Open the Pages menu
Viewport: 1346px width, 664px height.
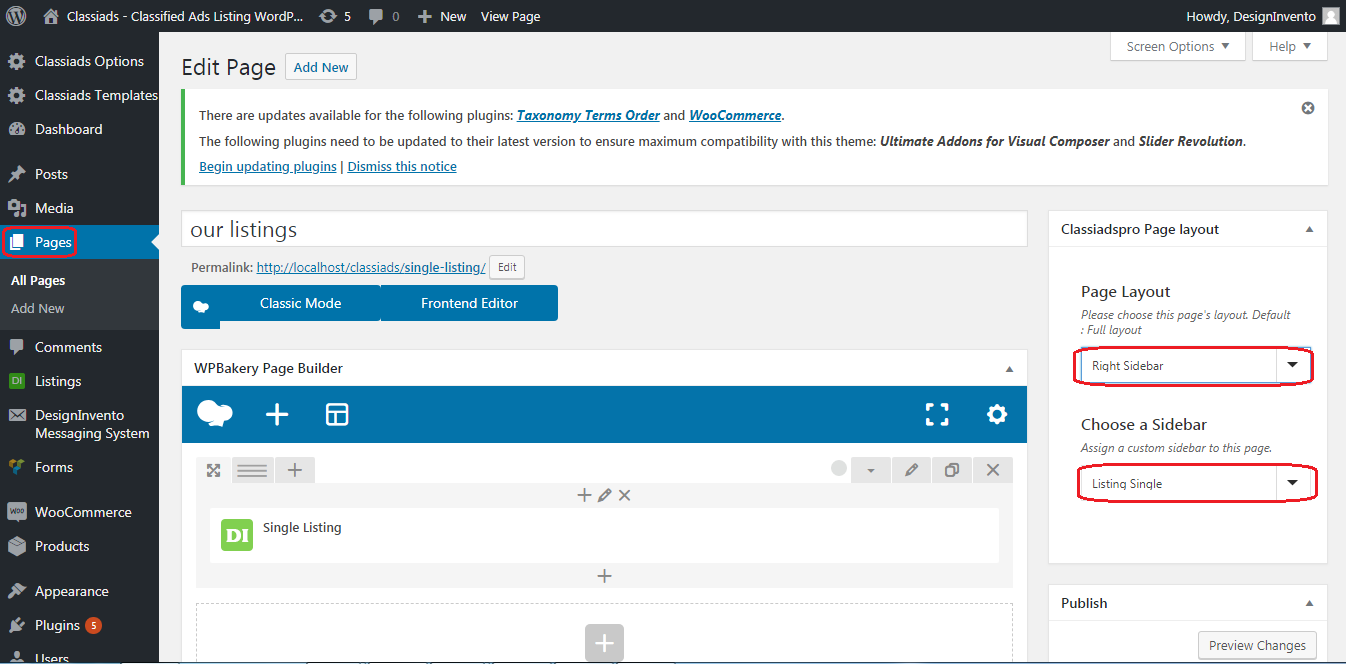point(79,242)
